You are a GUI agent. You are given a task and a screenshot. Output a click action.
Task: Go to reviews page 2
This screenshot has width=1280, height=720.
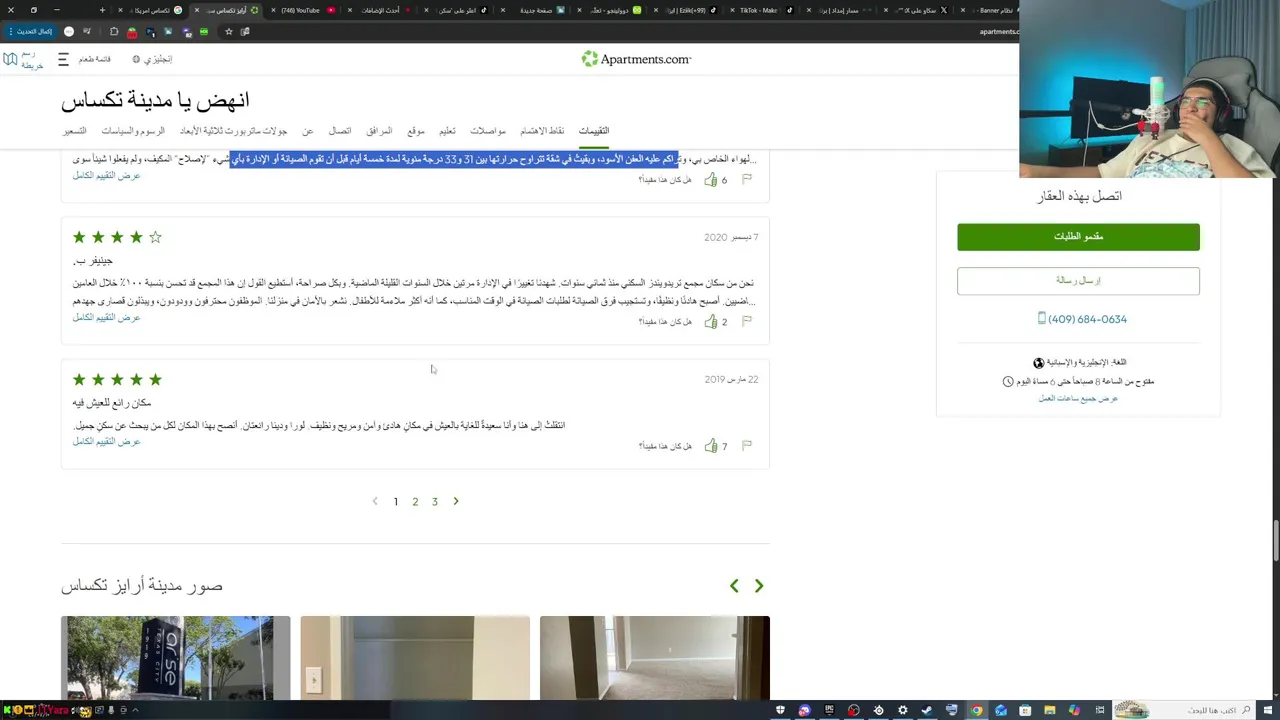(x=415, y=502)
